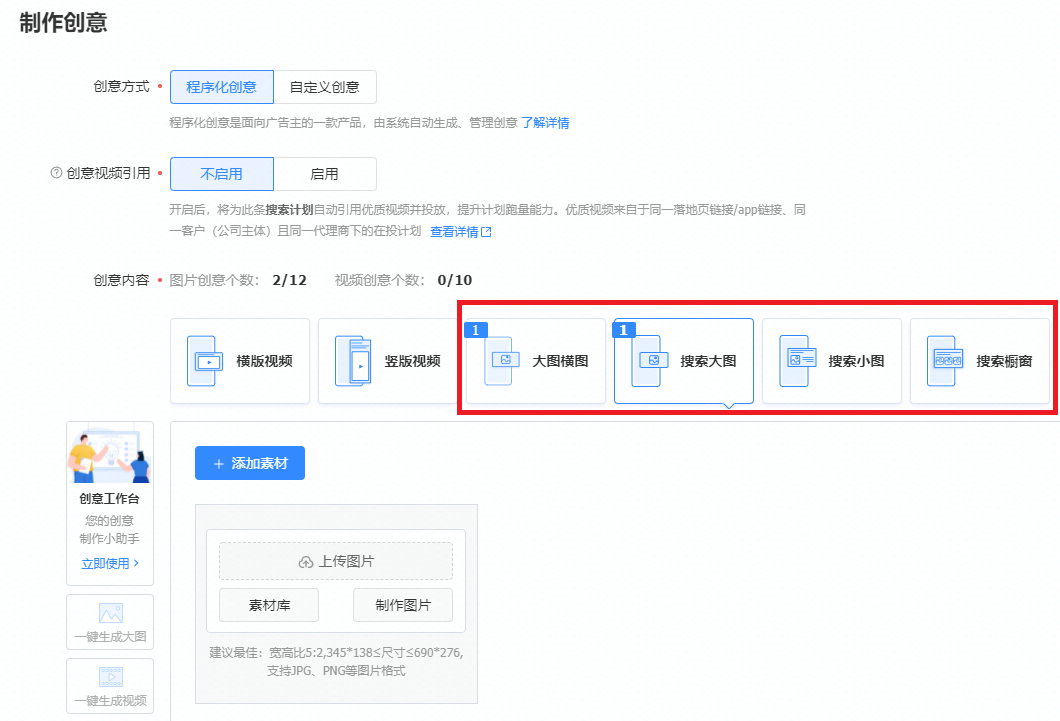This screenshot has height=721, width=1060.
Task: Select 不启用 for creative video citation
Action: pyautogui.click(x=221, y=173)
